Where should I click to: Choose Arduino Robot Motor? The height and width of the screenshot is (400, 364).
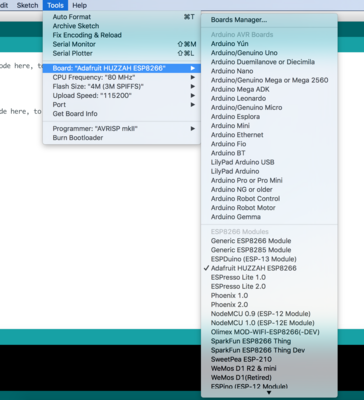click(x=269, y=208)
